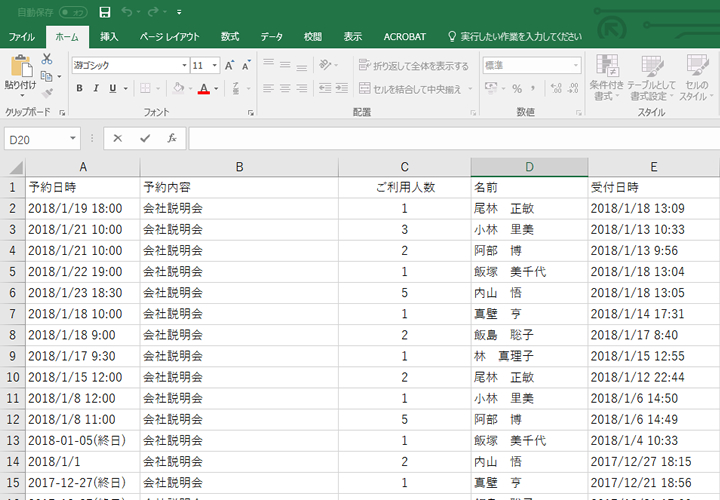Click the Increase Font Size icon

point(230,65)
